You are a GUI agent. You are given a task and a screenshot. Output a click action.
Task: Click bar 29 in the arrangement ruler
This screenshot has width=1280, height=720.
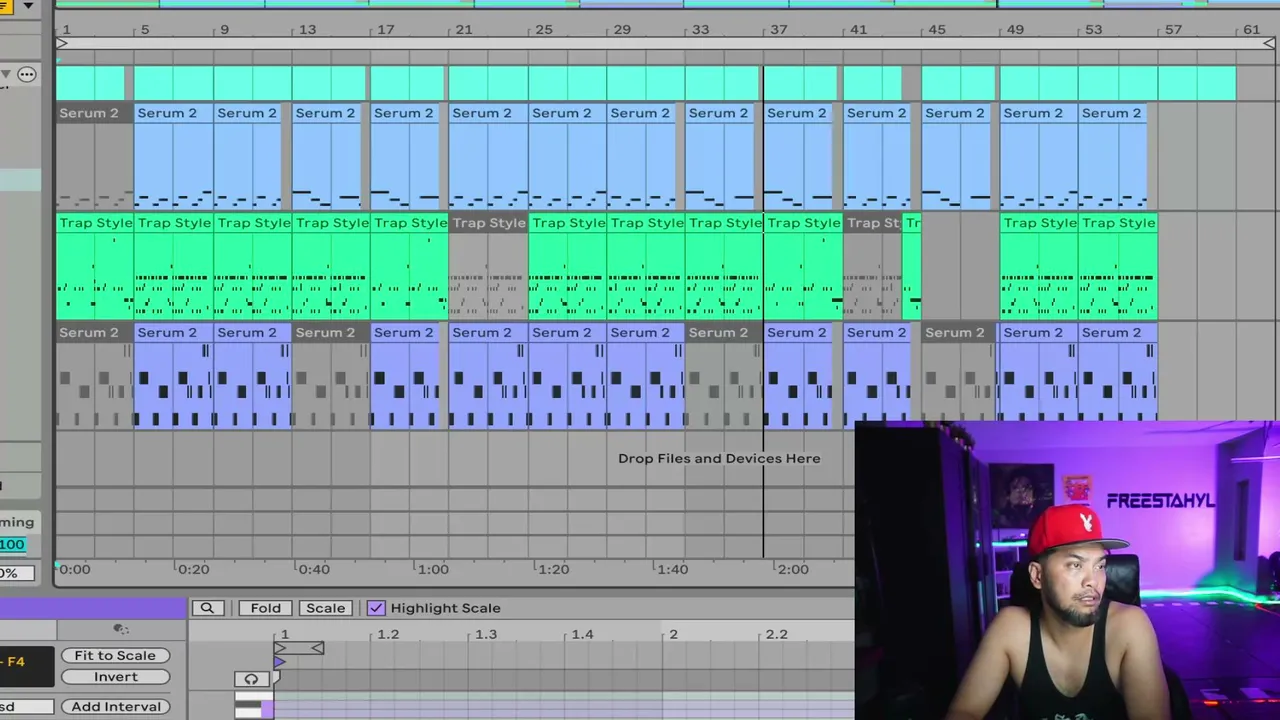[x=622, y=29]
